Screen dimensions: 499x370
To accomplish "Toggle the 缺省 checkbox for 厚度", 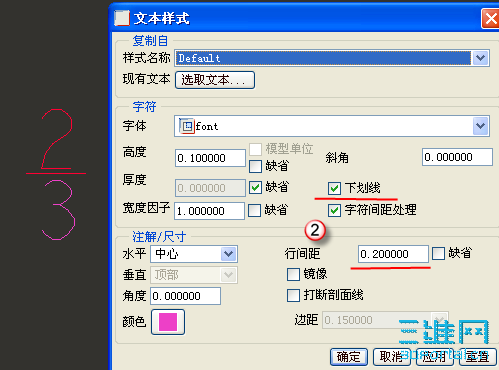I will coord(255,188).
